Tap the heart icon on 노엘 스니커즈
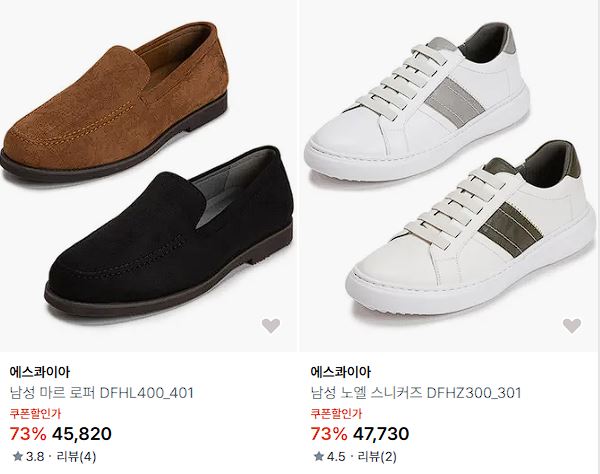The width and height of the screenshot is (600, 474). point(572,326)
